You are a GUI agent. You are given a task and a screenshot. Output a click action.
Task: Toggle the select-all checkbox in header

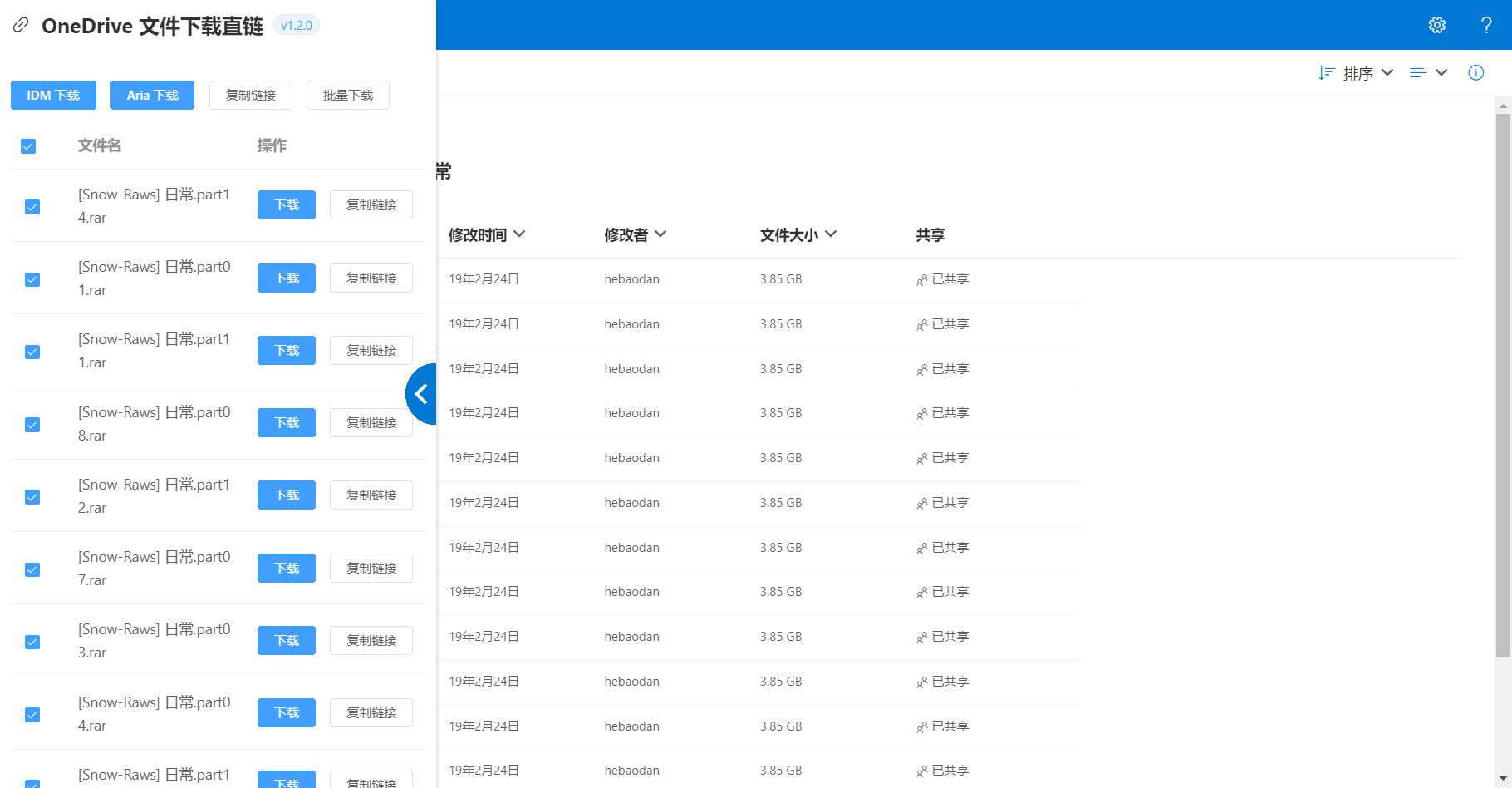coord(28,146)
